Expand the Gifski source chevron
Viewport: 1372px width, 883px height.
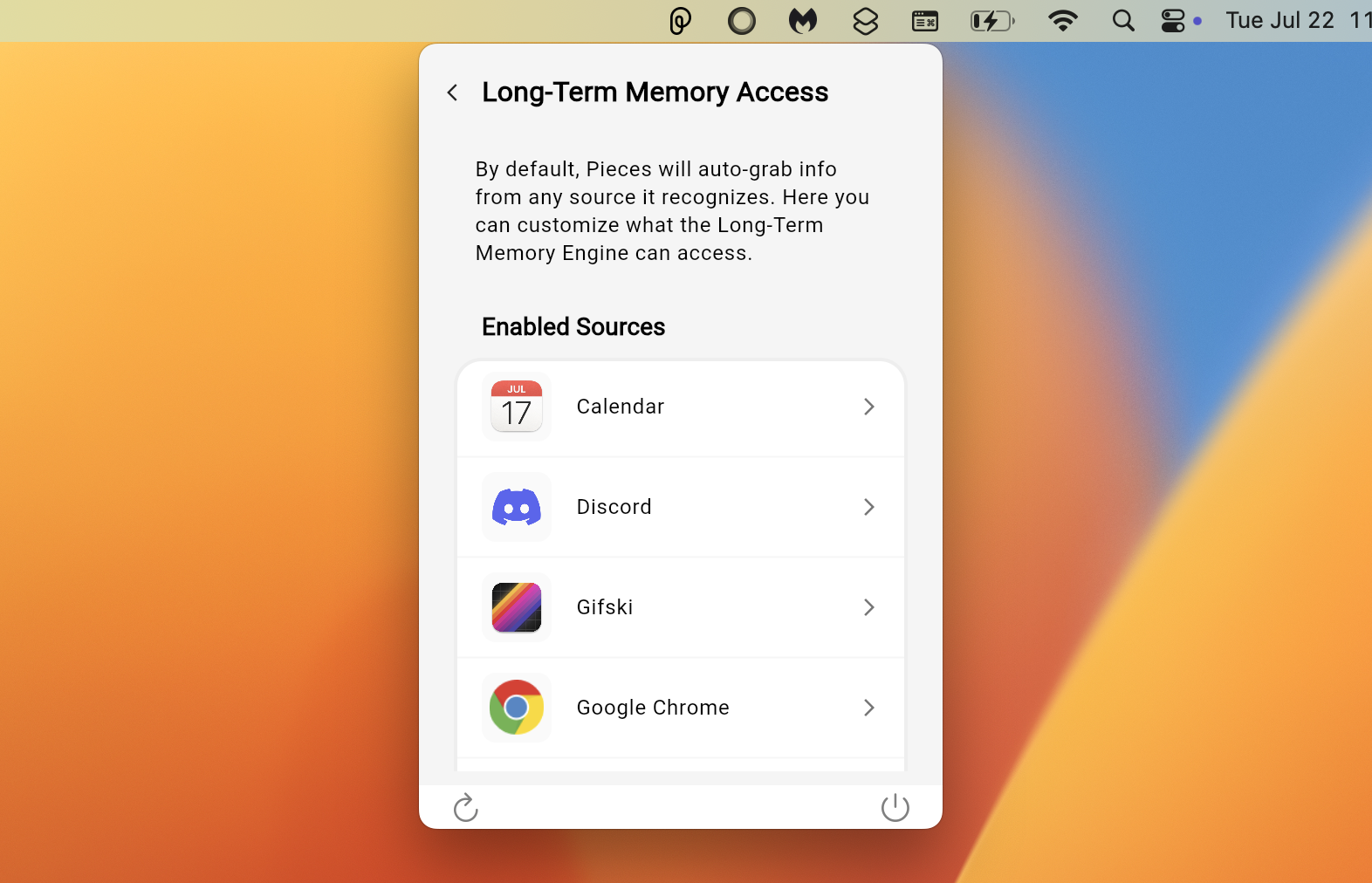click(x=869, y=607)
